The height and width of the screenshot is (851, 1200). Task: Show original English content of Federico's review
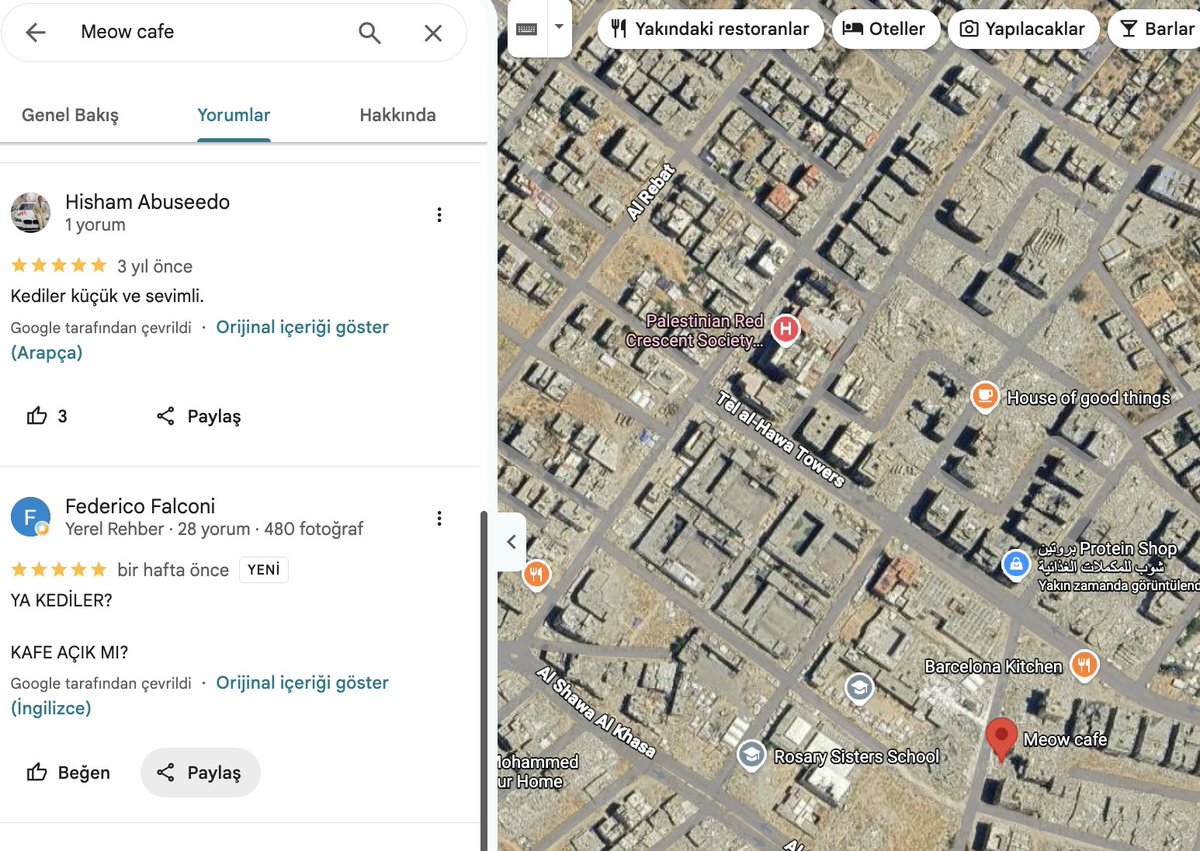(302, 683)
